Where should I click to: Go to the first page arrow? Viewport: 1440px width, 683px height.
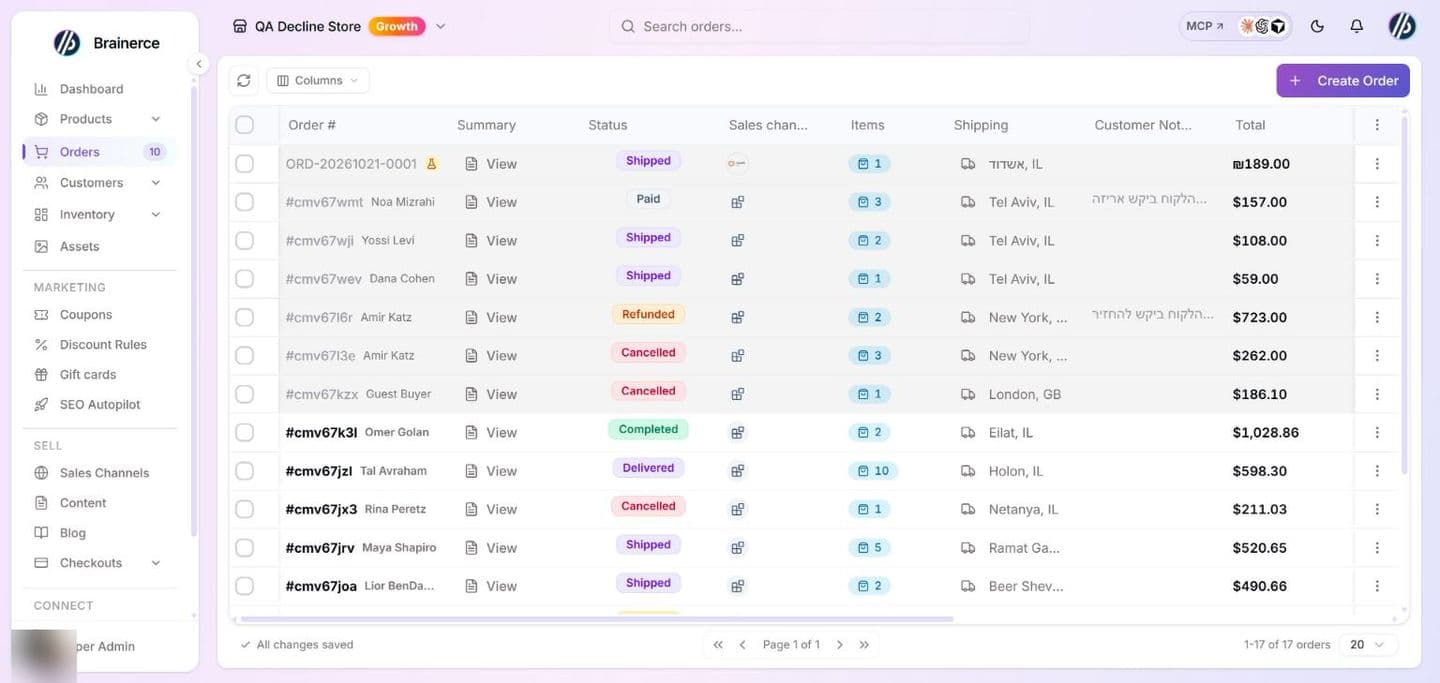click(x=717, y=645)
